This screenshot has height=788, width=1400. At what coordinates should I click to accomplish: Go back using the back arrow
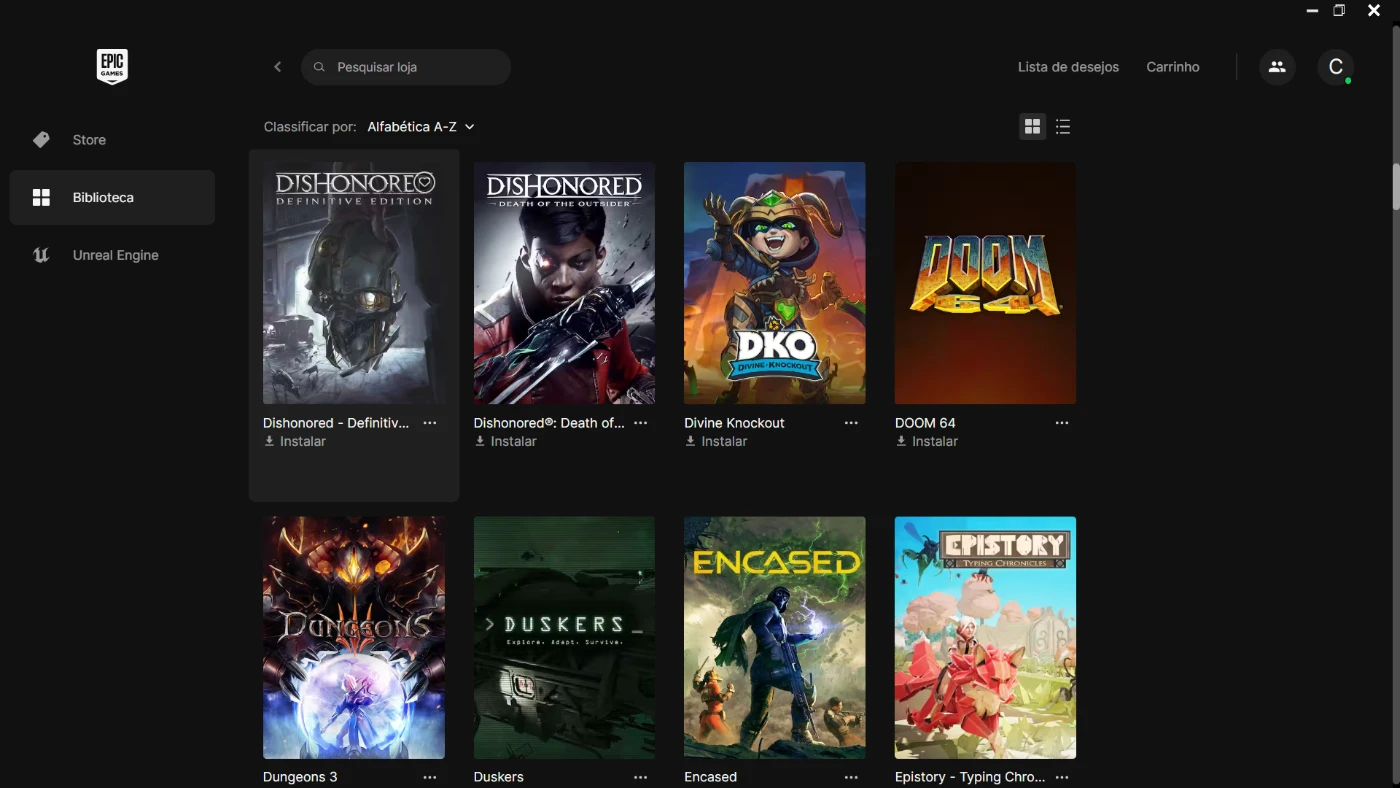(x=278, y=67)
